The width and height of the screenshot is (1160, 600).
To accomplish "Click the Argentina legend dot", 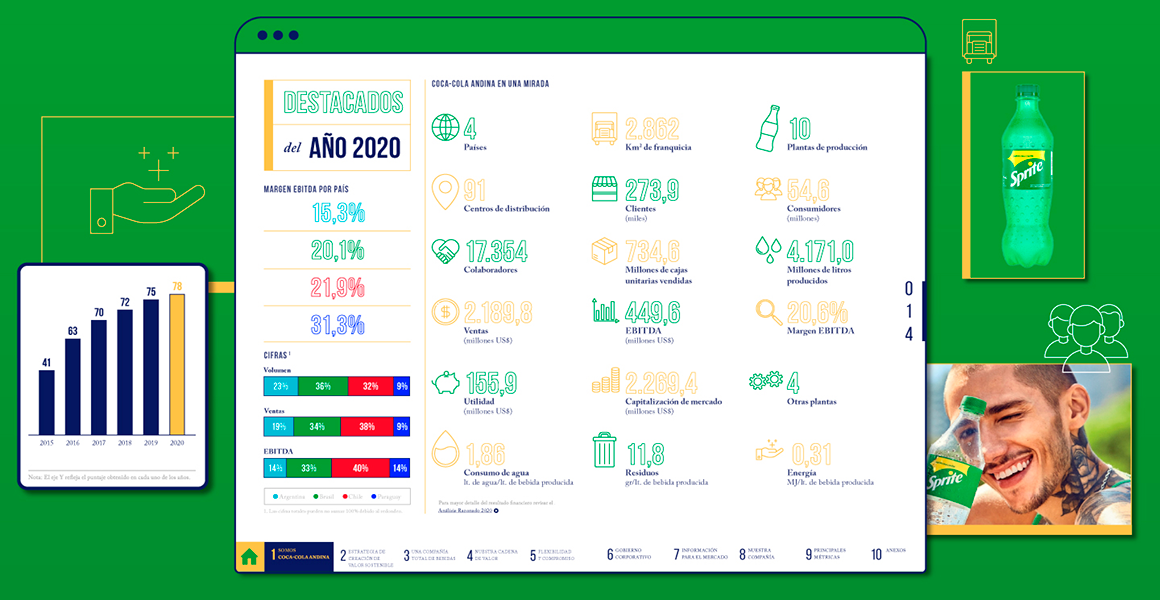I will [275, 496].
